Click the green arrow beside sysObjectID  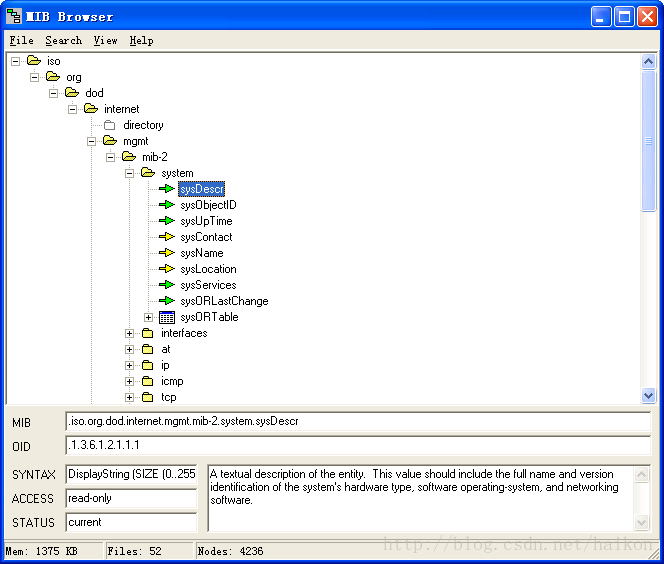point(167,205)
